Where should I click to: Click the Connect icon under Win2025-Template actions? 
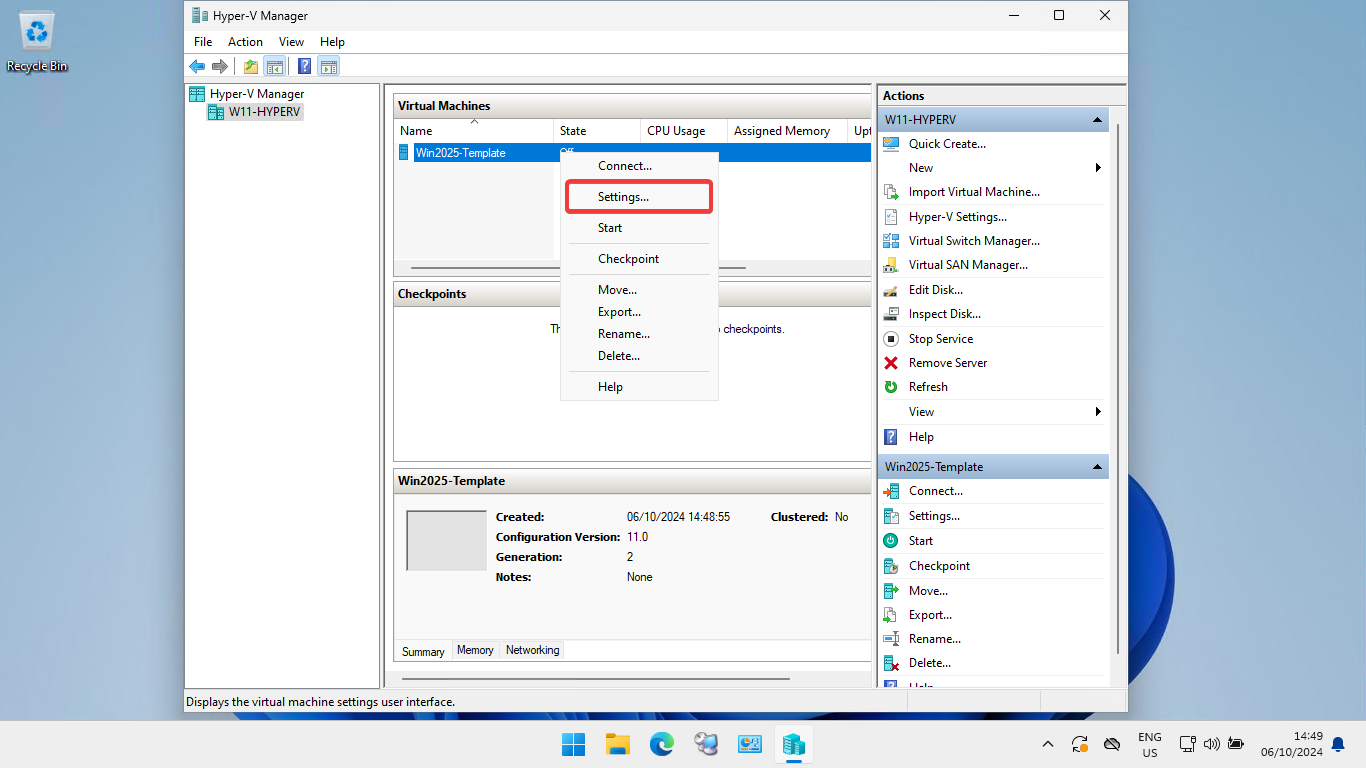pyautogui.click(x=891, y=491)
